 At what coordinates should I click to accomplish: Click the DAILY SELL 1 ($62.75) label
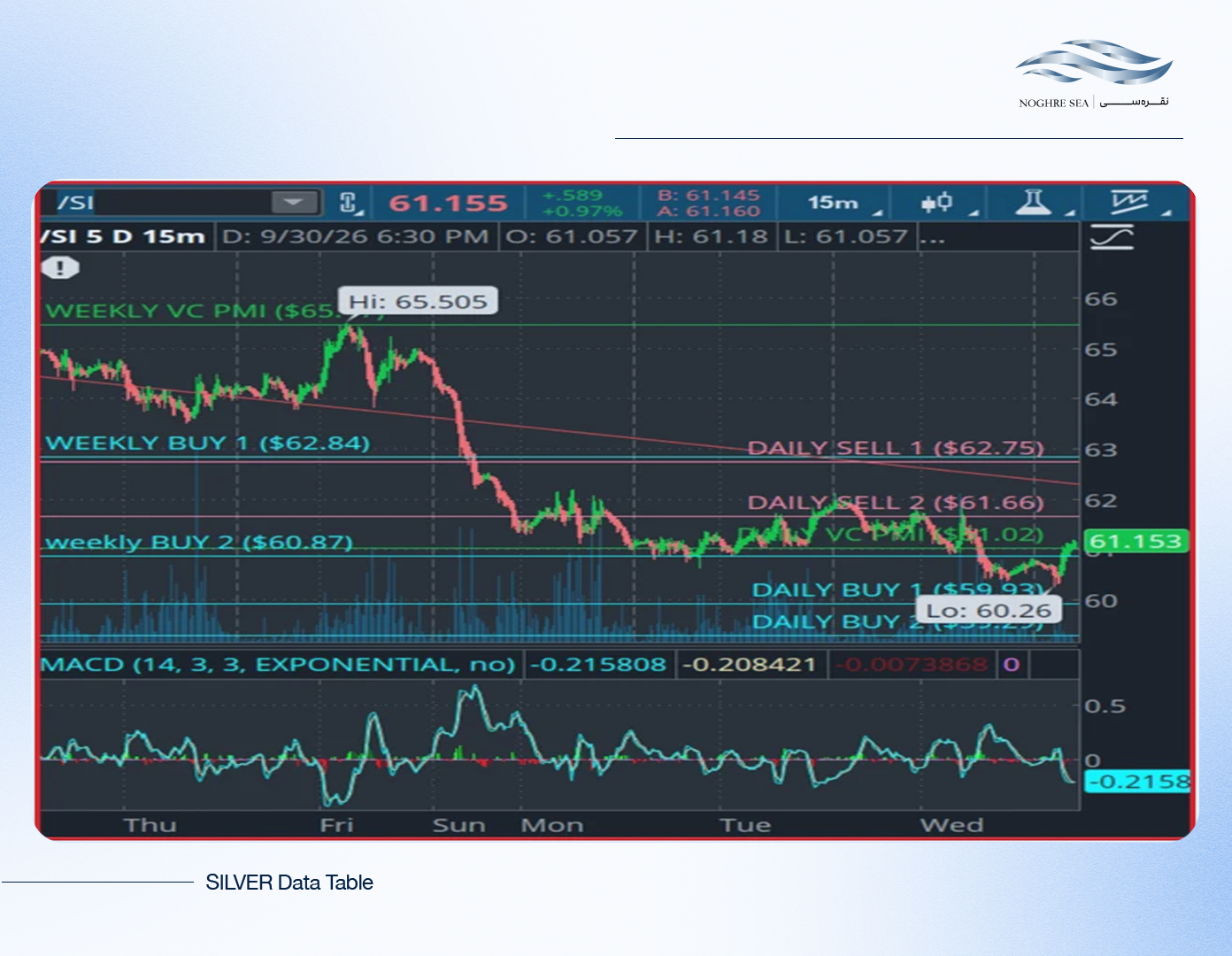(896, 448)
